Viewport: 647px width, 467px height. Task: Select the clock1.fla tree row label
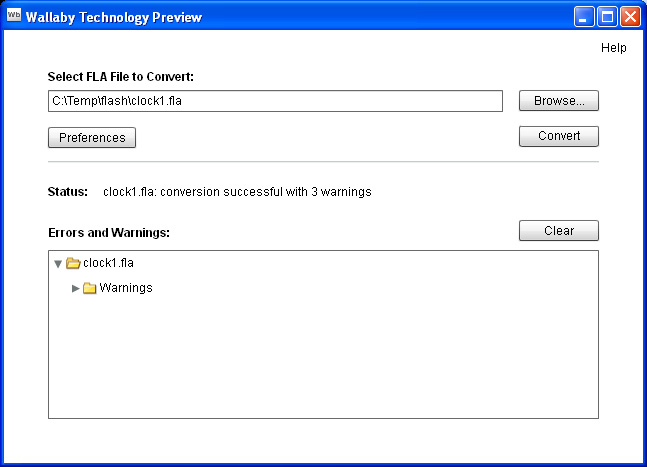point(108,263)
